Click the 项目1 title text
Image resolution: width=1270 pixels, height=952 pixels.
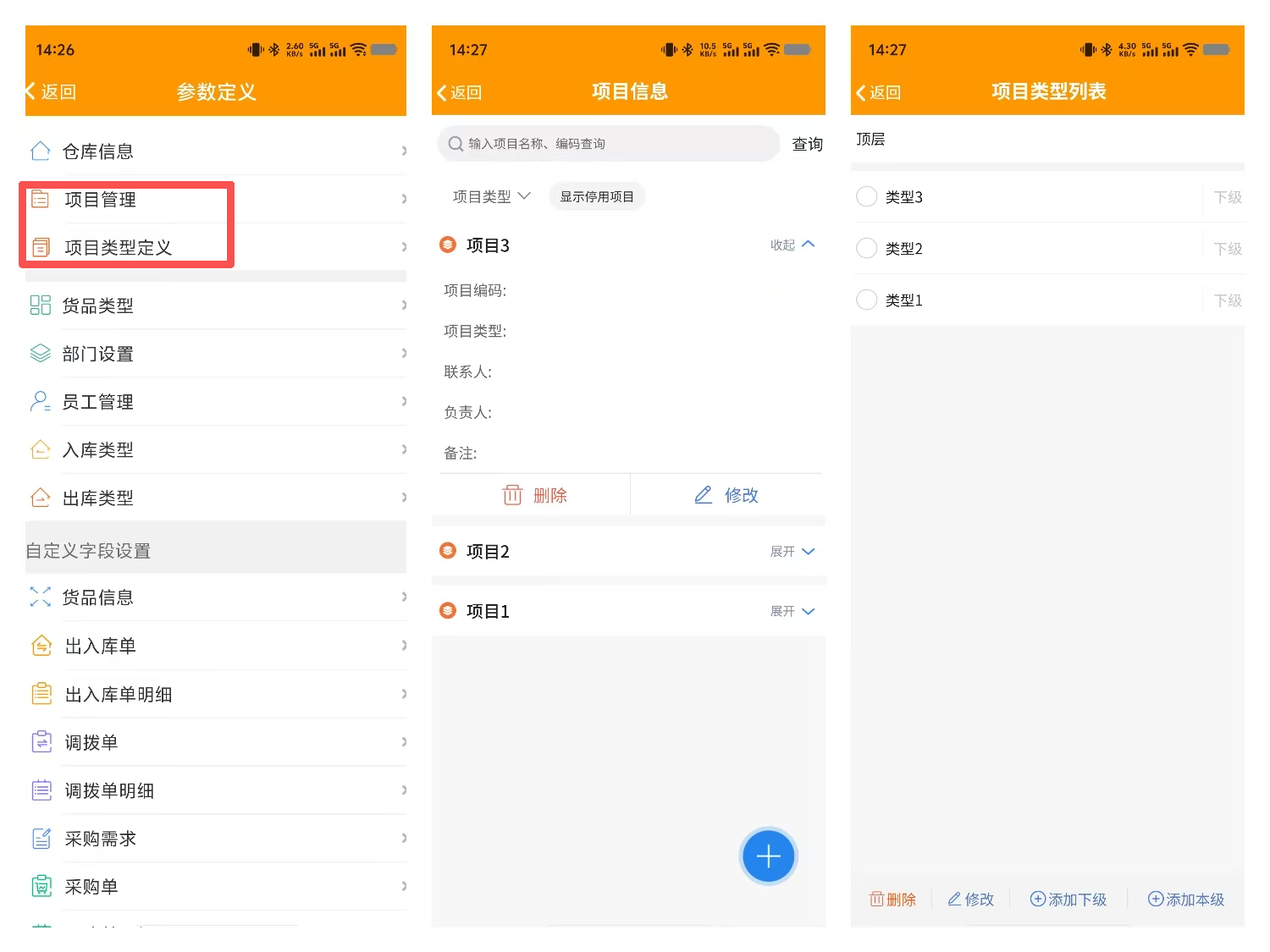coord(488,611)
